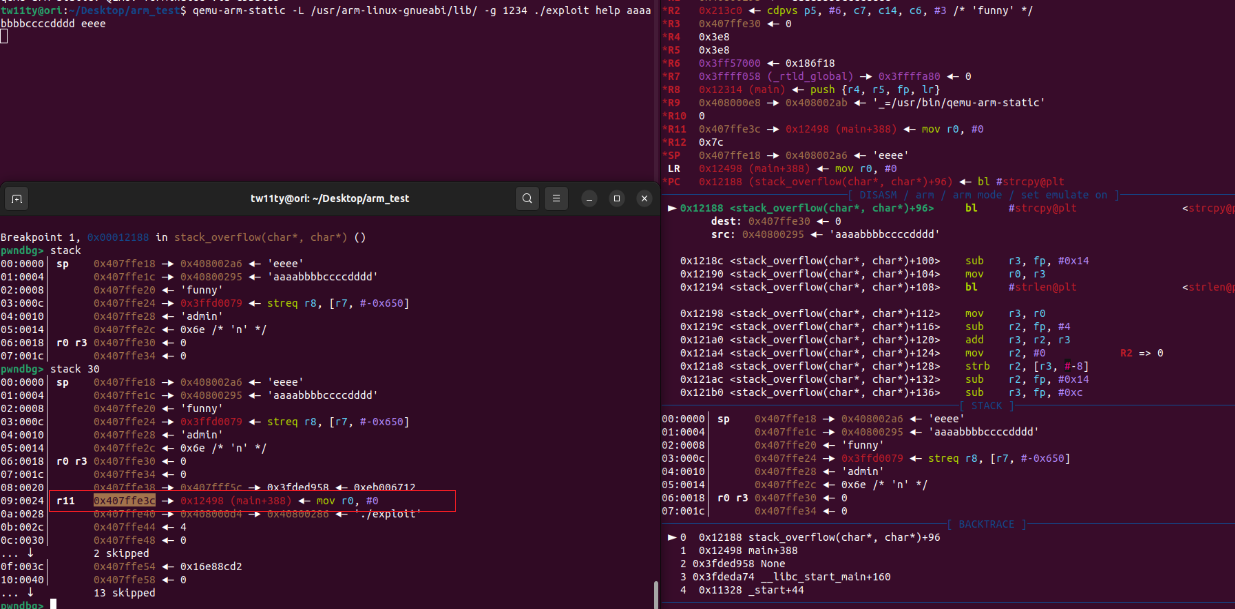Click the window title 'tw11ty@ori: ~/Desktop/arm_test'

click(x=330, y=198)
